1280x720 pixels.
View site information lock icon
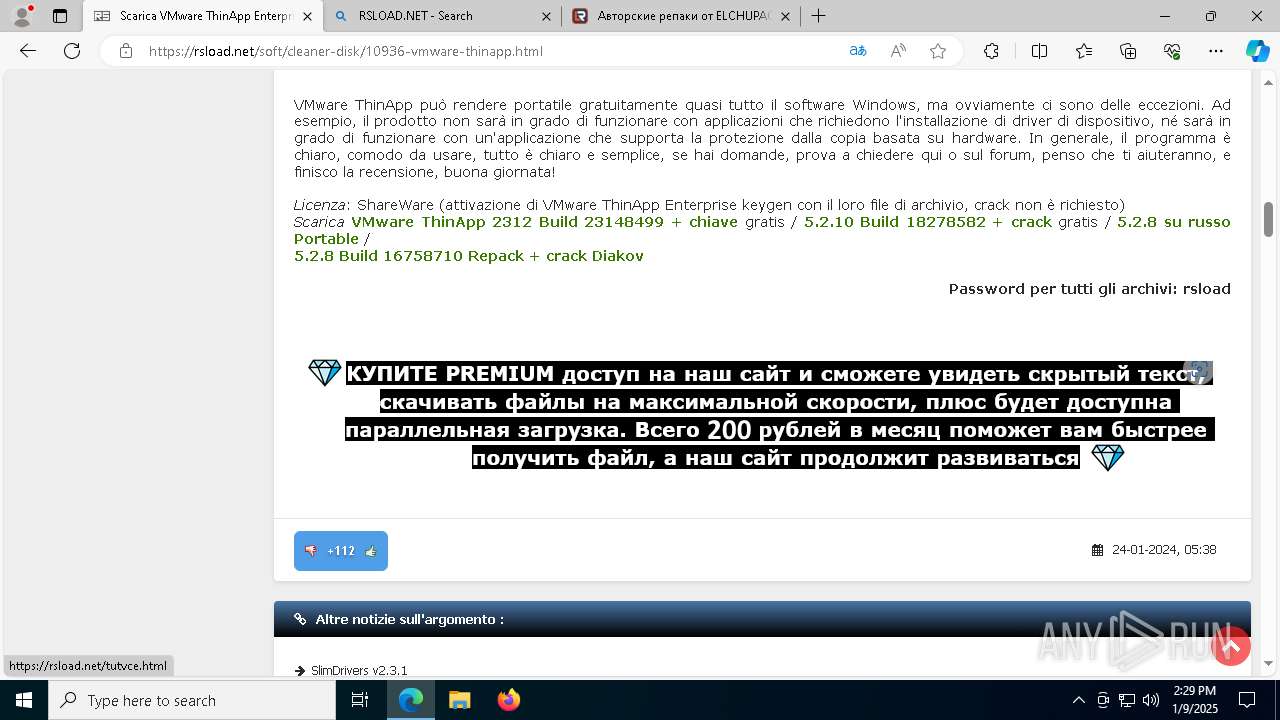[x=126, y=51]
